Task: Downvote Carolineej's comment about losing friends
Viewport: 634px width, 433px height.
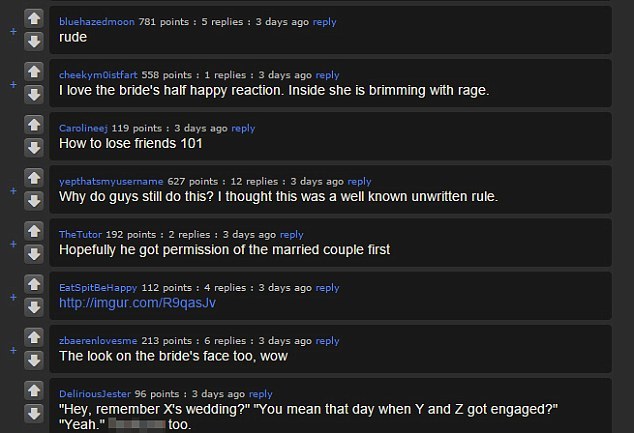Action: click(x=34, y=148)
